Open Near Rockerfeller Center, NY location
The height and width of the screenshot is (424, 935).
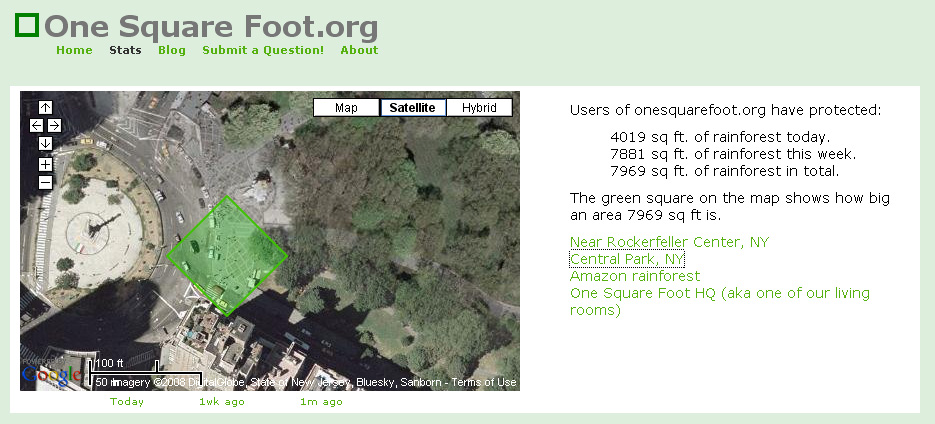[x=669, y=242]
